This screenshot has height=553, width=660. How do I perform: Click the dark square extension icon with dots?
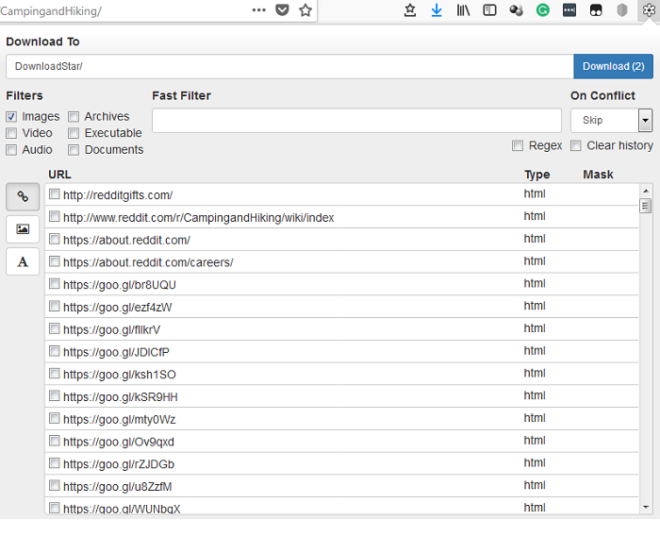(569, 10)
